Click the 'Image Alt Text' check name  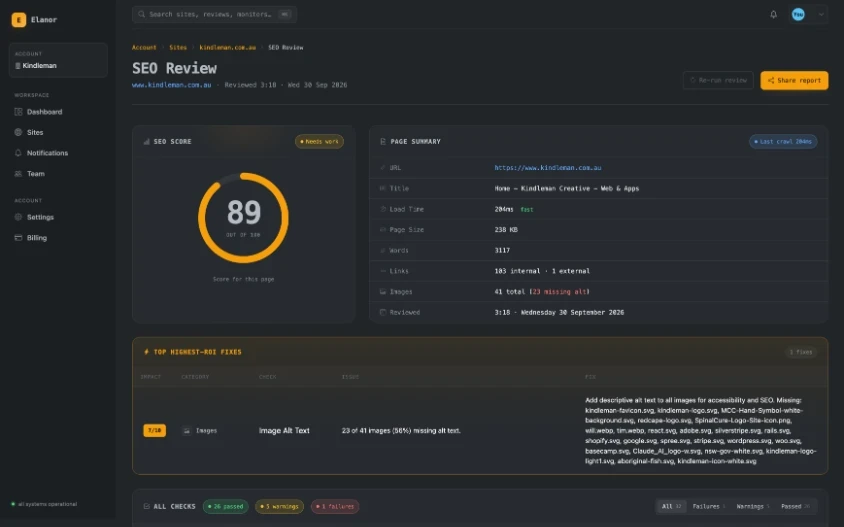coord(284,431)
